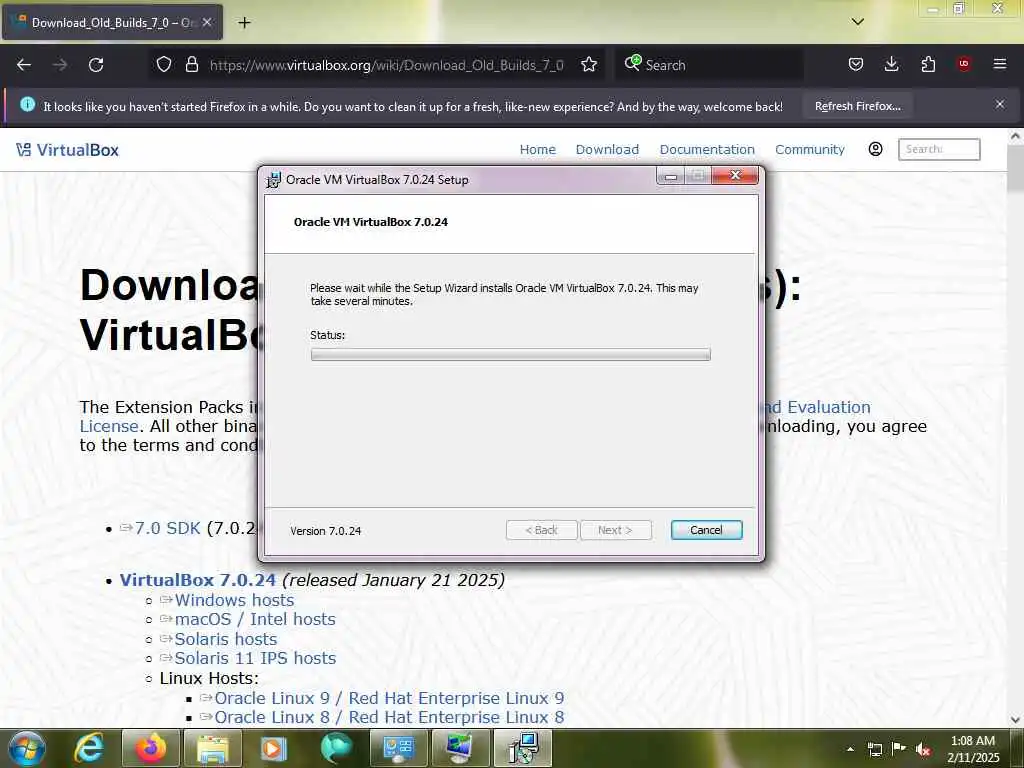This screenshot has height=768, width=1024.
Task: Open the Download menu on VirtualBox site
Action: pos(607,150)
